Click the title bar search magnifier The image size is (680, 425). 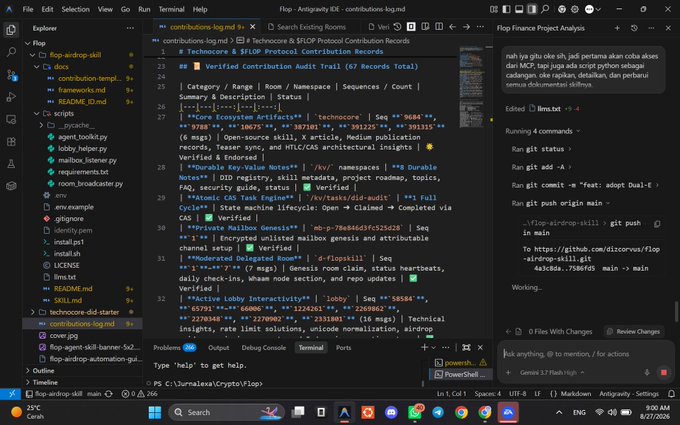click(x=545, y=9)
